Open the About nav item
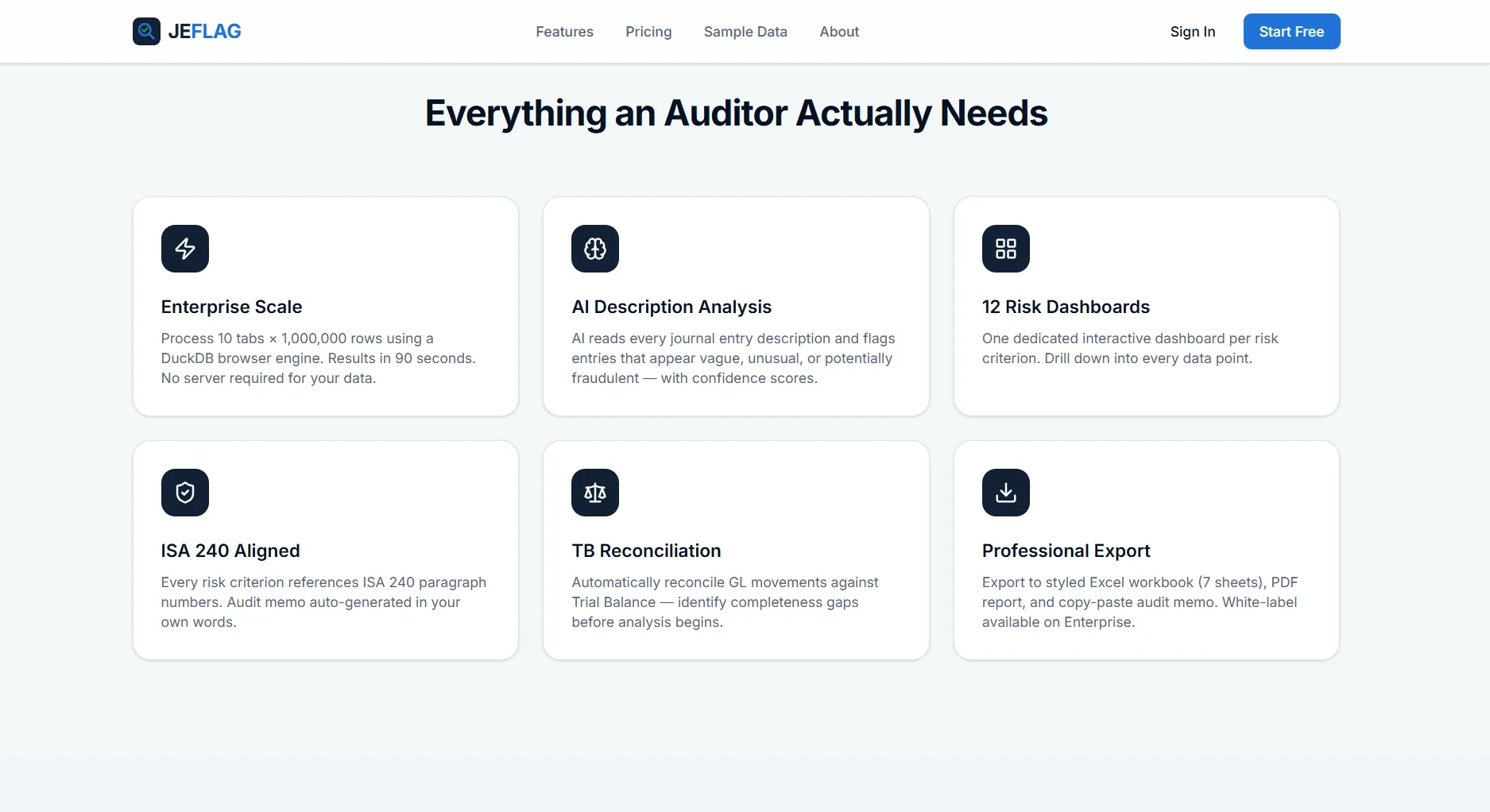 (x=839, y=32)
